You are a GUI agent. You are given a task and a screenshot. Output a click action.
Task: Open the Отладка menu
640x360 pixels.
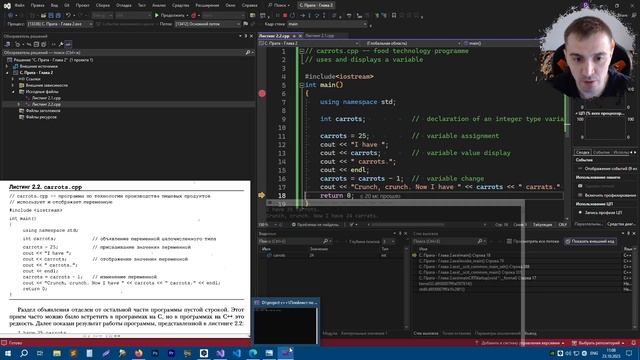(123, 5)
